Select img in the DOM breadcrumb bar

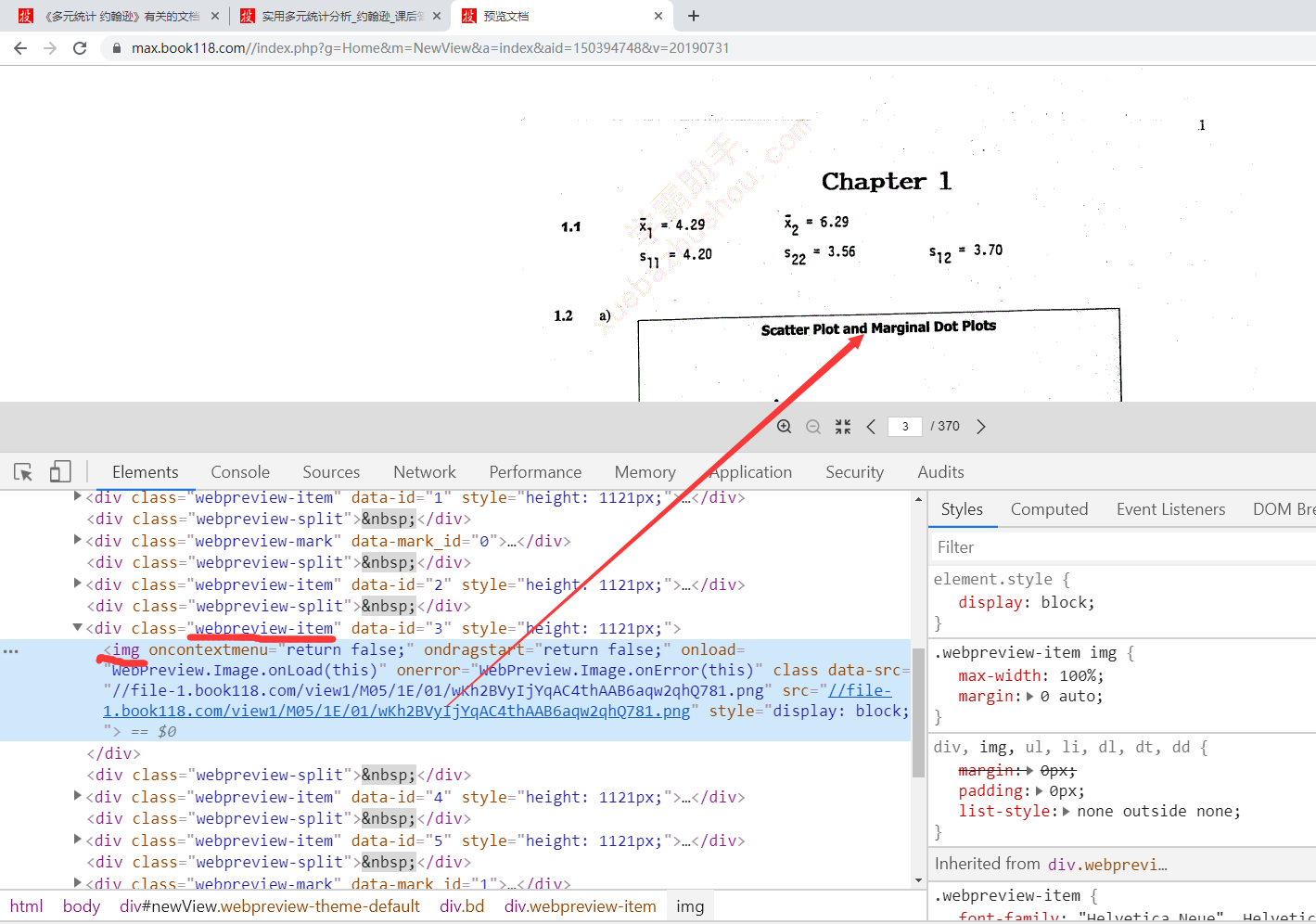pyautogui.click(x=690, y=905)
